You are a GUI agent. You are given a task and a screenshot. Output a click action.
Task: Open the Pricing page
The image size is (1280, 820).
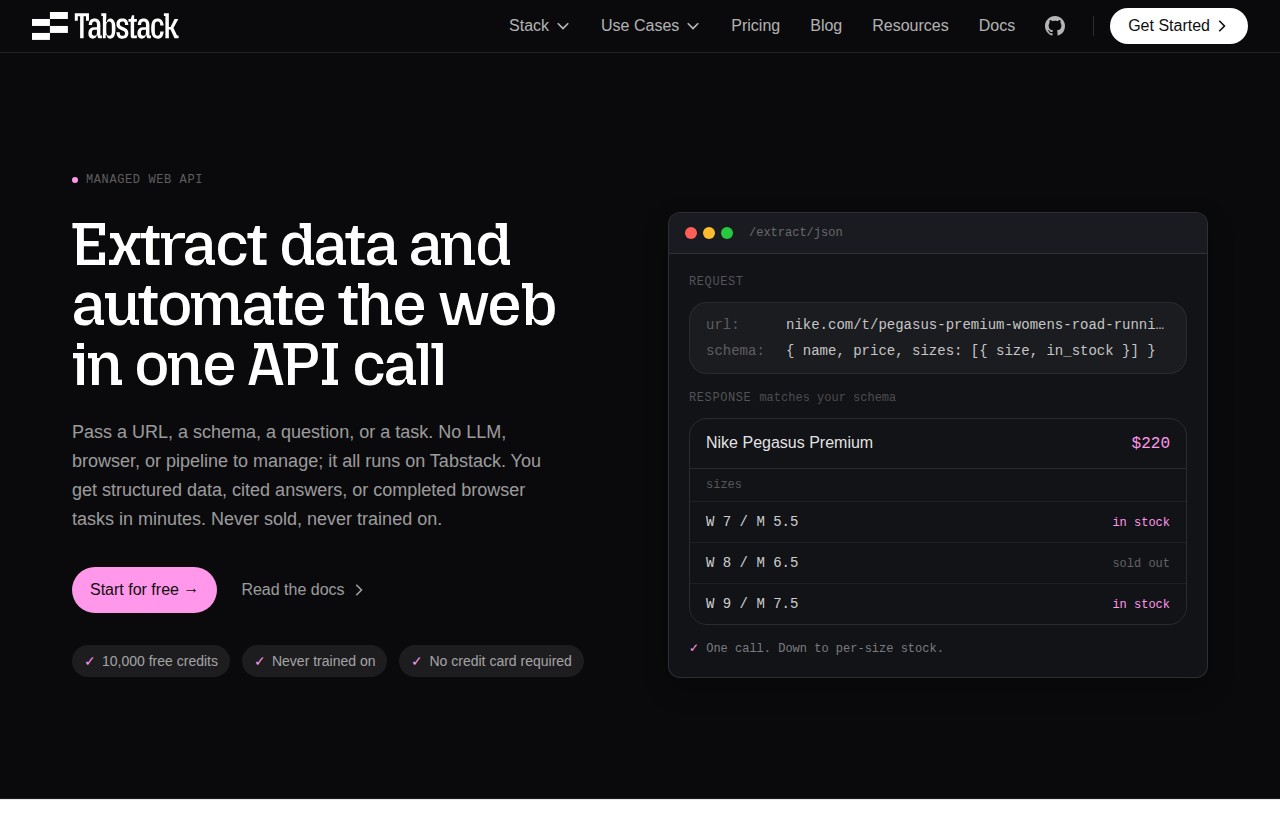(755, 26)
